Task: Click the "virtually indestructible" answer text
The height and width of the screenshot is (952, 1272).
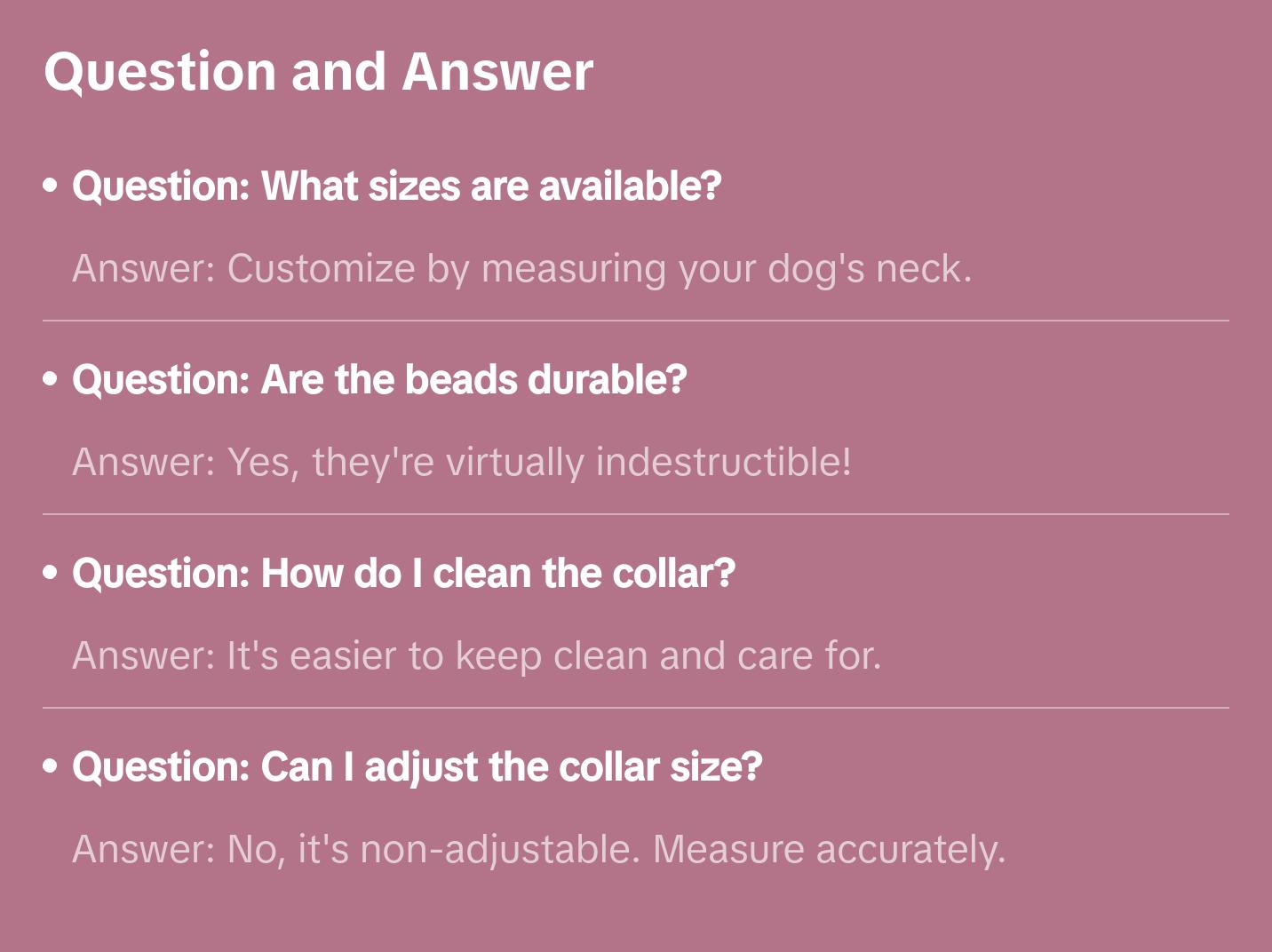Action: (462, 463)
